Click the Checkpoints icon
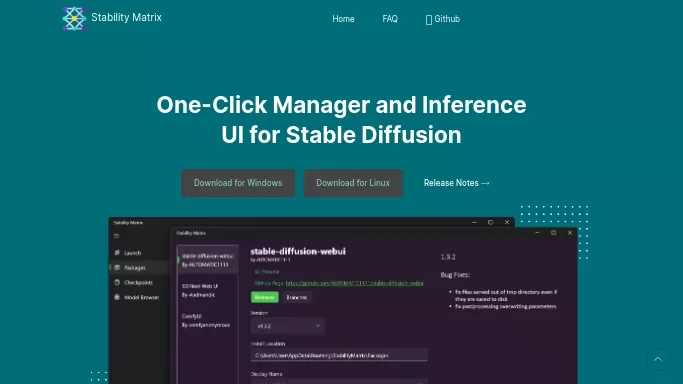Screen dimensions: 683x384 pyautogui.click(x=117, y=283)
